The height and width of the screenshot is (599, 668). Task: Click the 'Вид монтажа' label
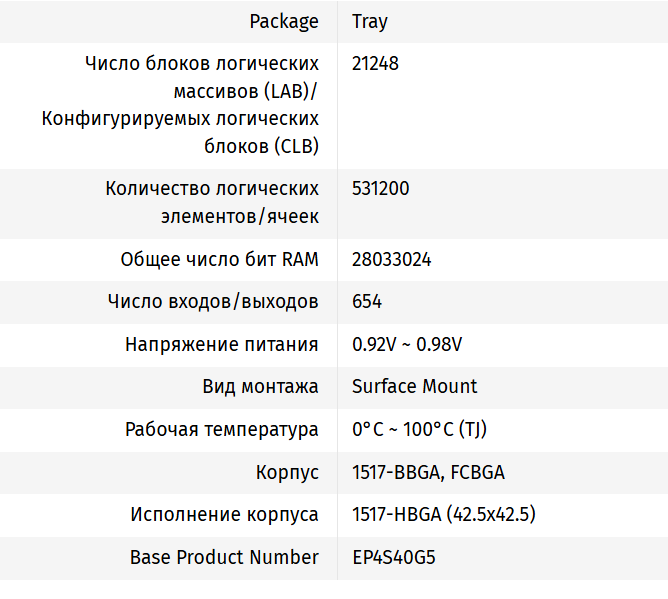[260, 386]
